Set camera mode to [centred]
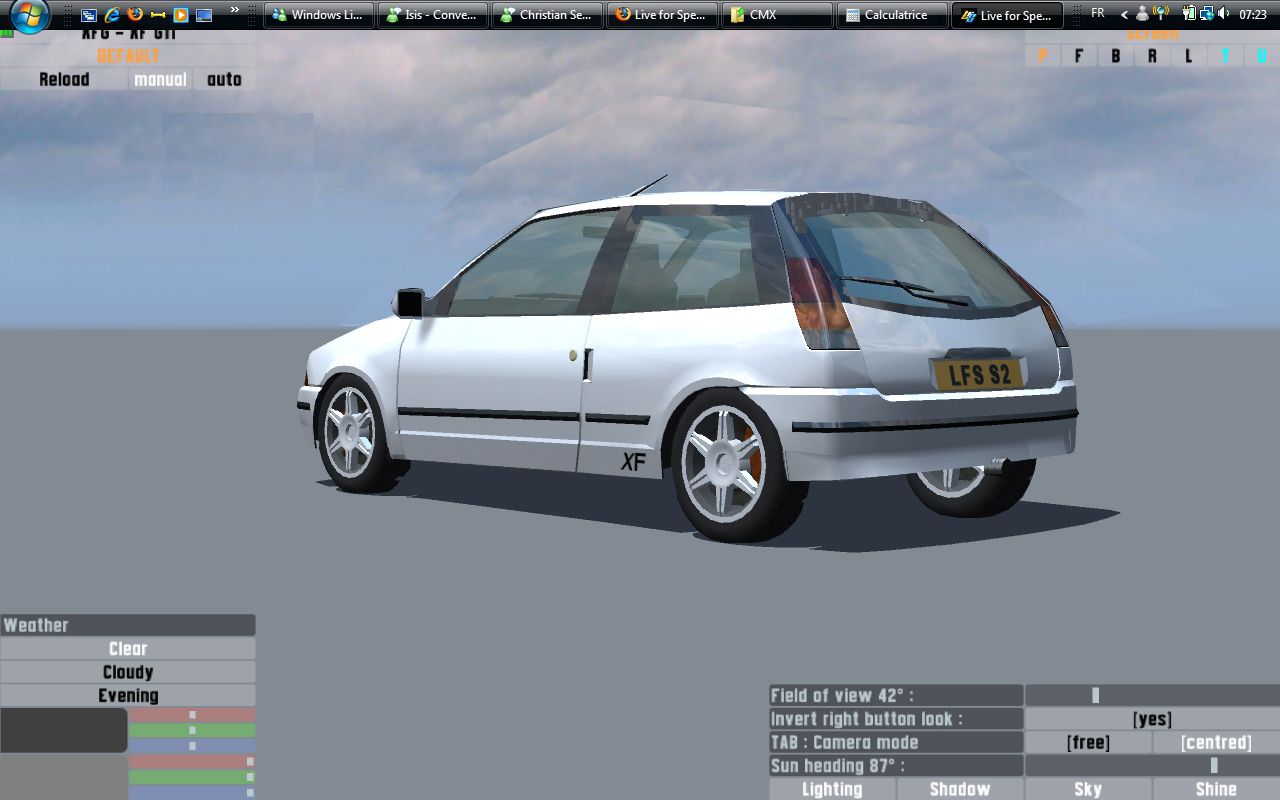This screenshot has height=800, width=1280. [1217, 743]
